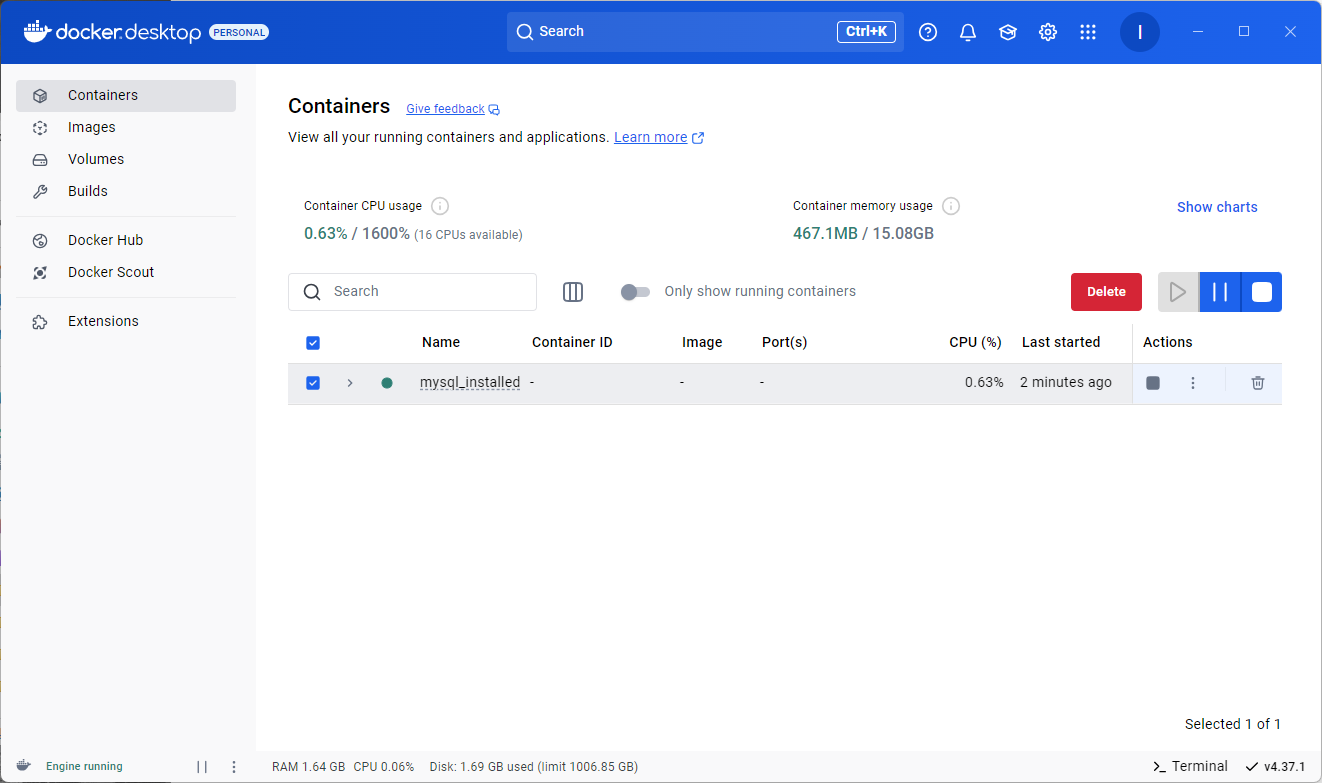Open the user account avatar
The image size is (1322, 783).
point(1140,32)
